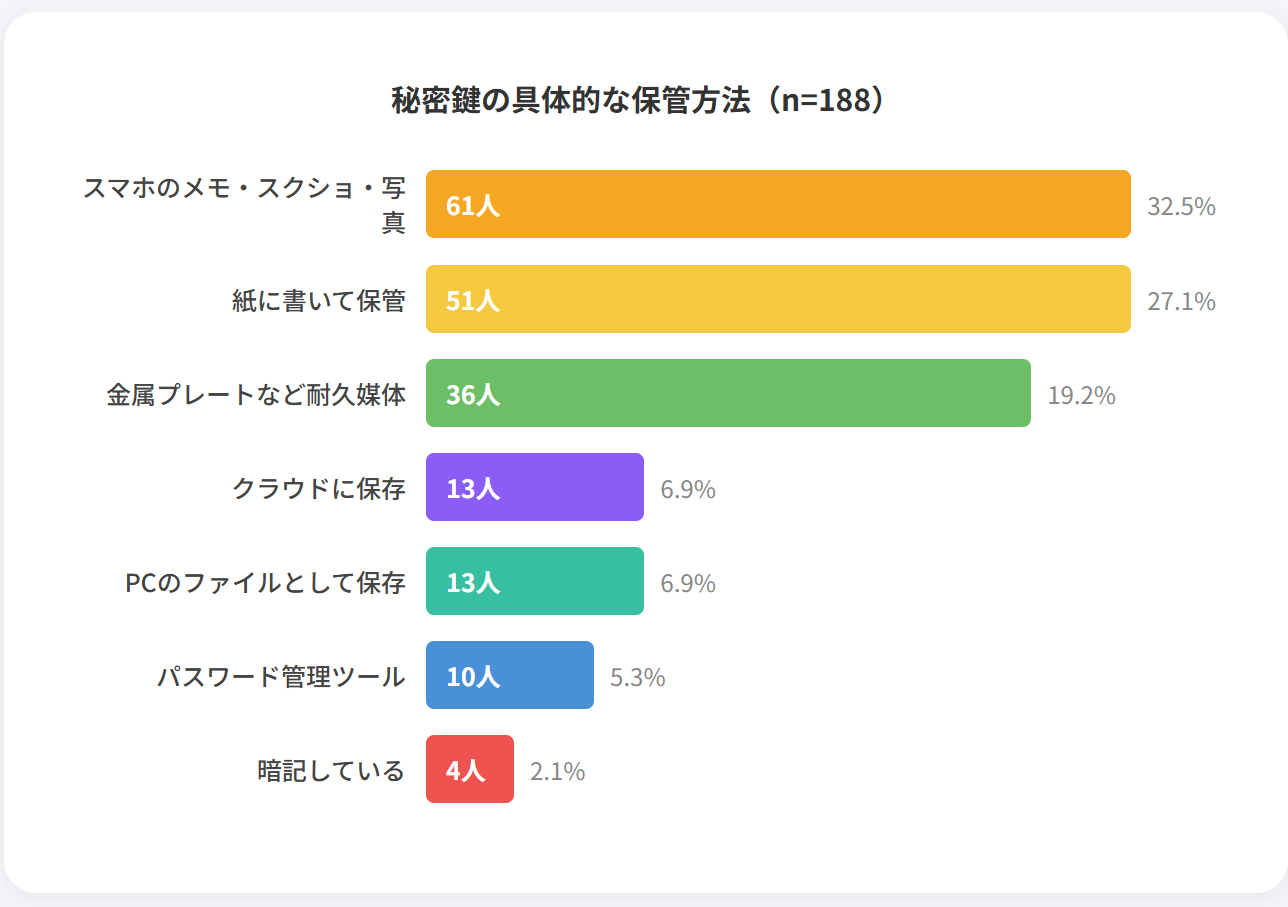Image resolution: width=1288 pixels, height=907 pixels.
Task: Click the orange 61人 bar
Action: tap(778, 204)
